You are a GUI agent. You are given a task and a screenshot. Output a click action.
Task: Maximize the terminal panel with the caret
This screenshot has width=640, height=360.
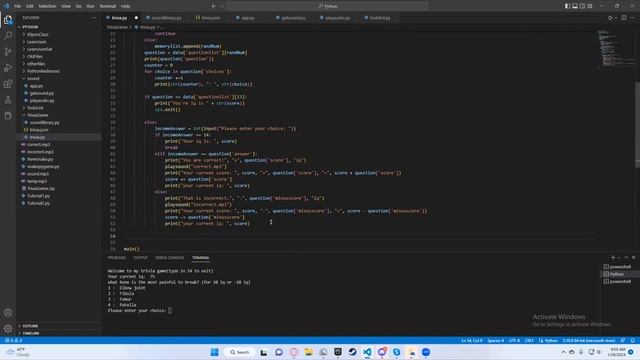pos(626,258)
